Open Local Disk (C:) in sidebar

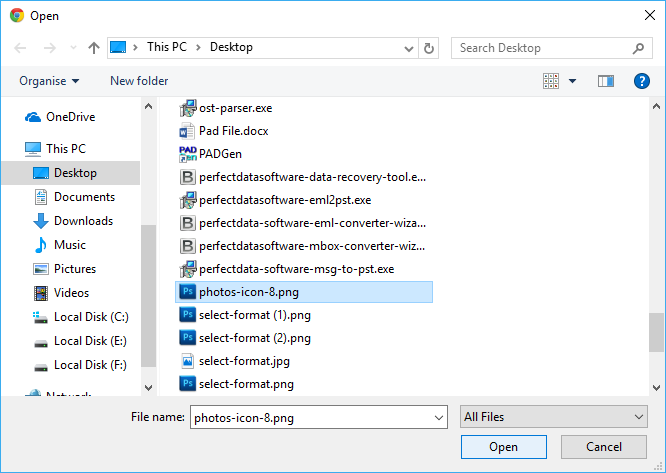point(91,317)
